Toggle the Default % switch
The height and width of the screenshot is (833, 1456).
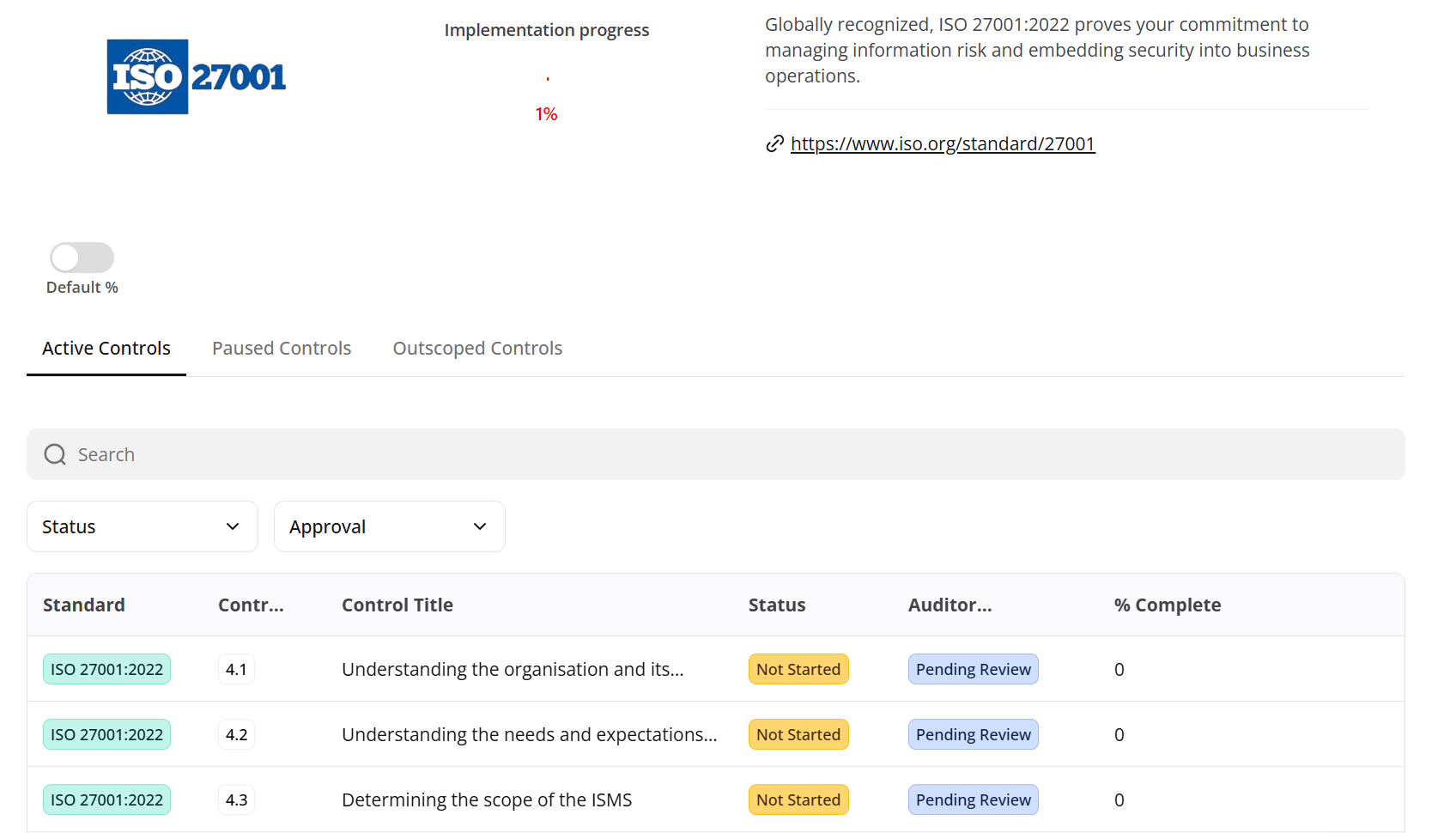[82, 258]
